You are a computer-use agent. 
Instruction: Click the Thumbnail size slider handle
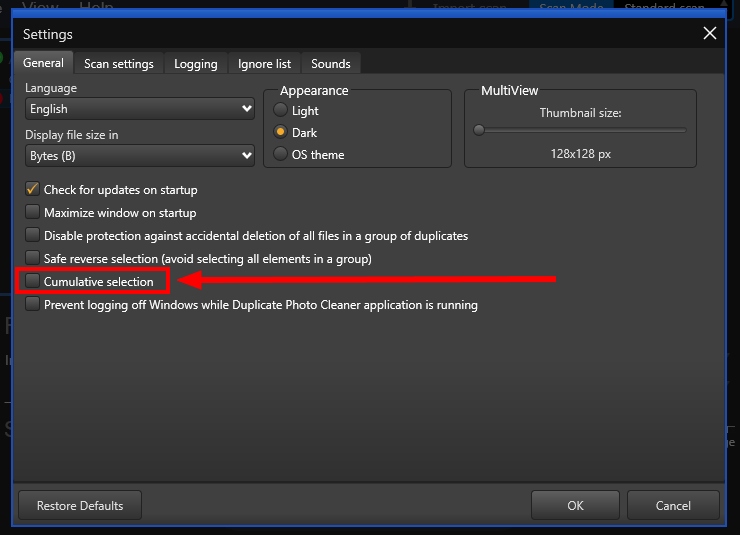tap(479, 130)
